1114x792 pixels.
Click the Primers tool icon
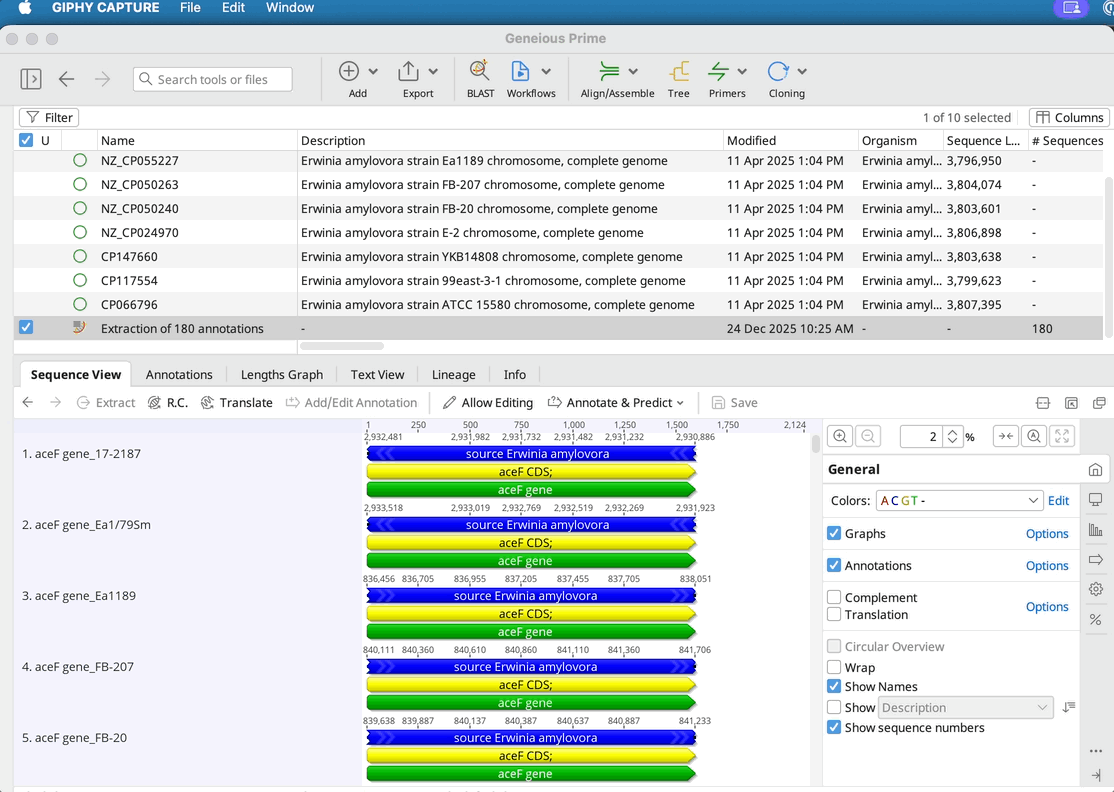pyautogui.click(x=718, y=72)
